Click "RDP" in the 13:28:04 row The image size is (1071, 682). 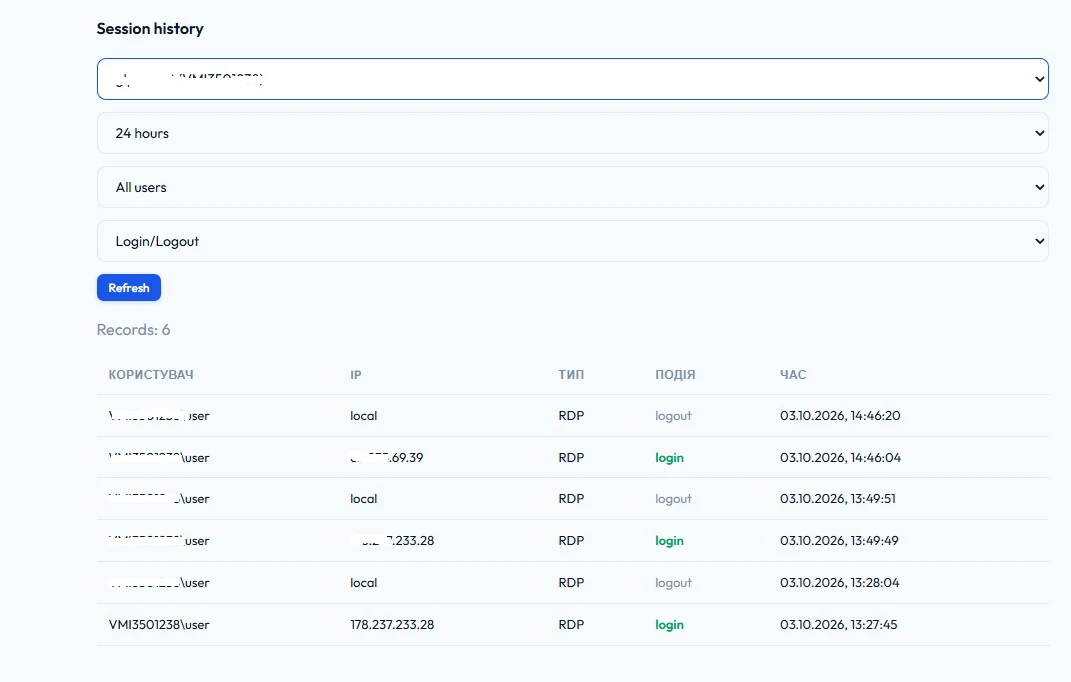(x=571, y=583)
